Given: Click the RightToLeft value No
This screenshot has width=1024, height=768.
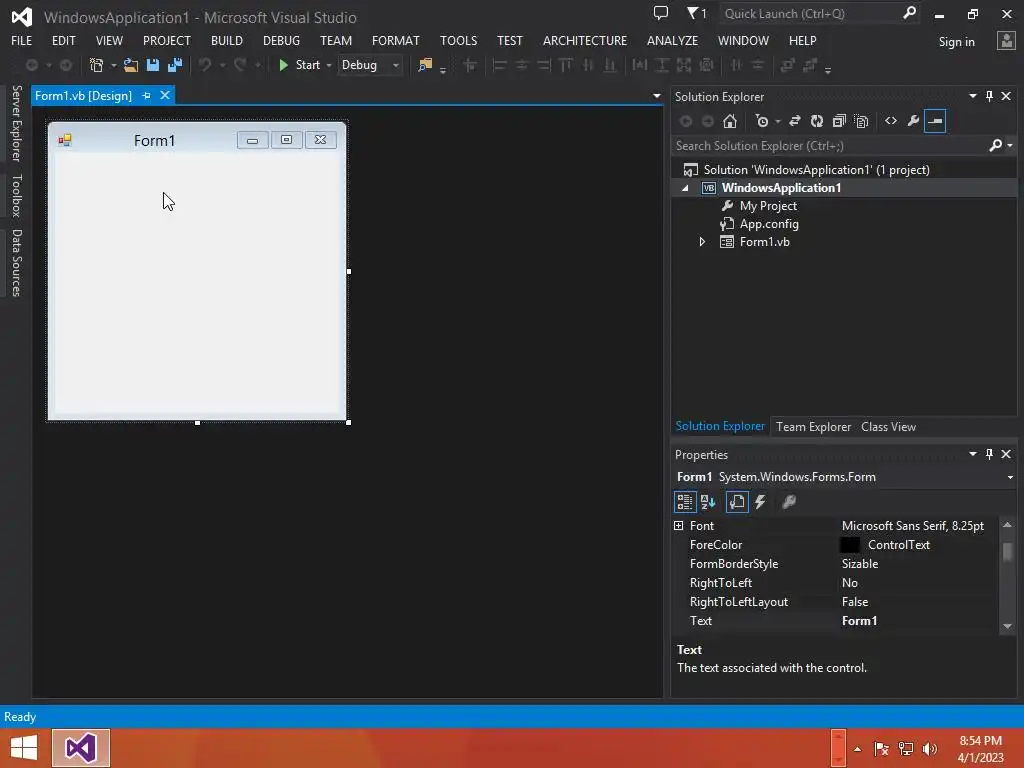Looking at the screenshot, I should pyautogui.click(x=850, y=583).
